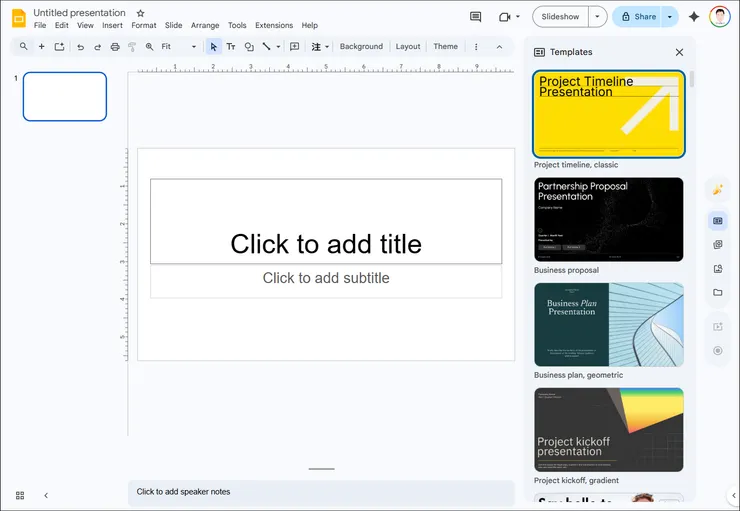The image size is (740, 511).
Task: Open Google account profile picture
Action: point(719,17)
